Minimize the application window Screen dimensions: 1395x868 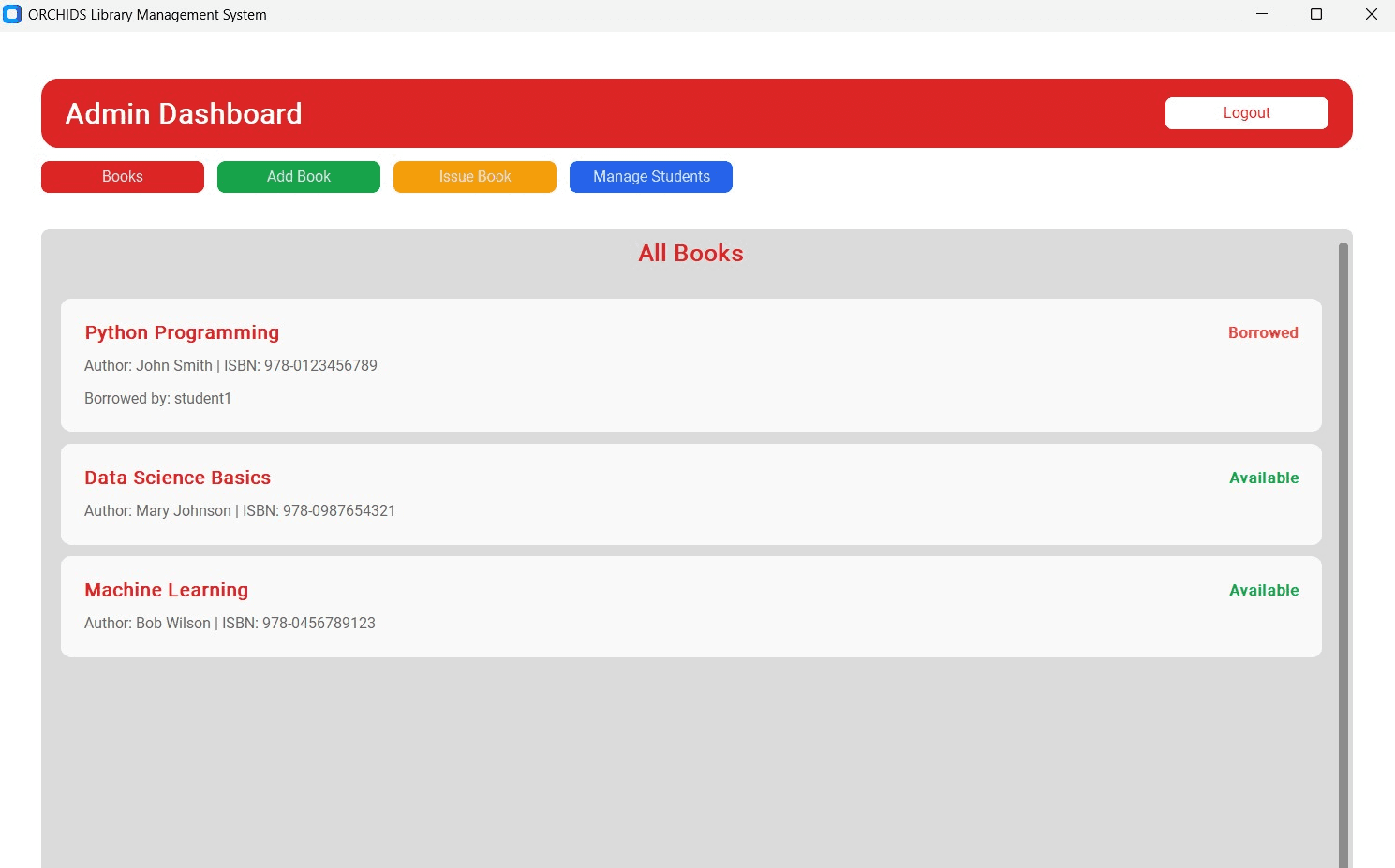(1262, 14)
